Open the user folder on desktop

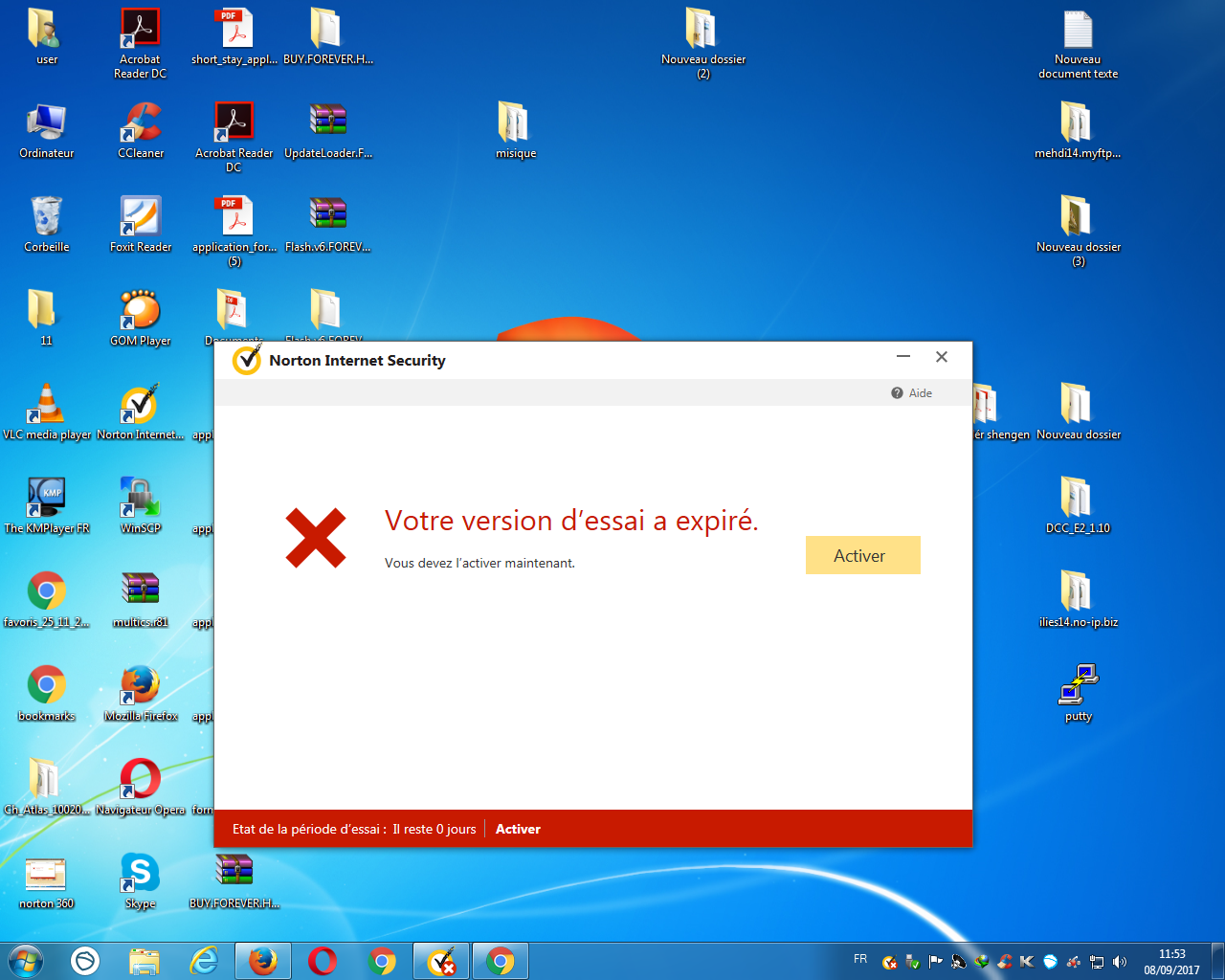point(47,37)
